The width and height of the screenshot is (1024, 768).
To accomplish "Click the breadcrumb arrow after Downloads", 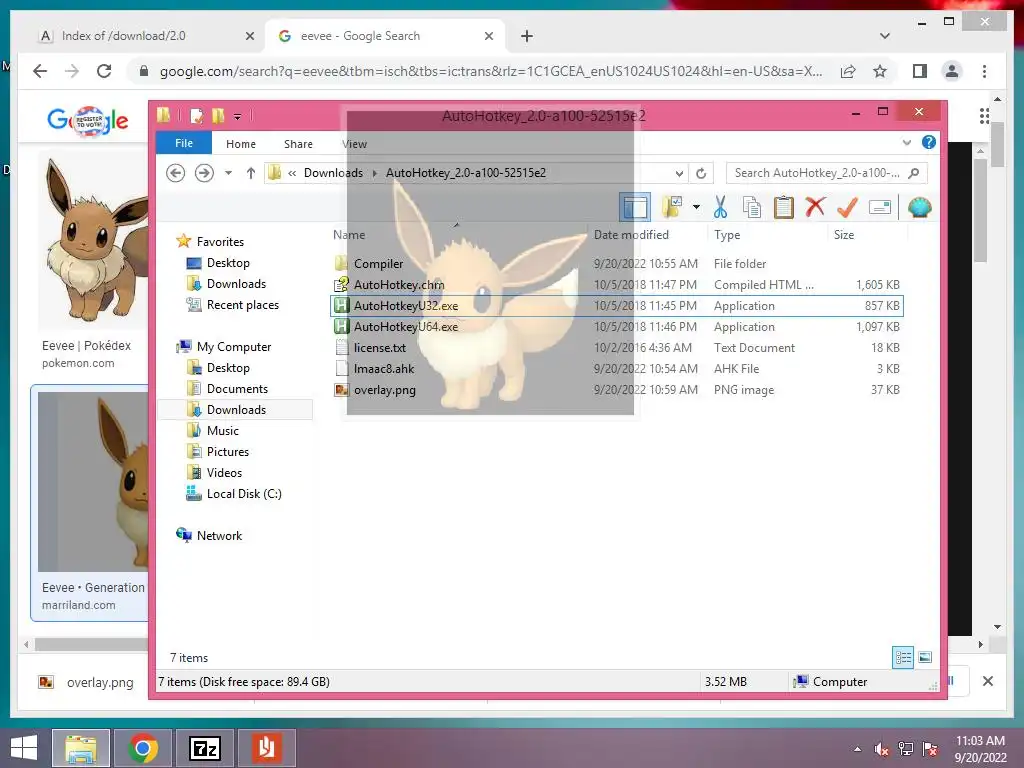I will [375, 173].
